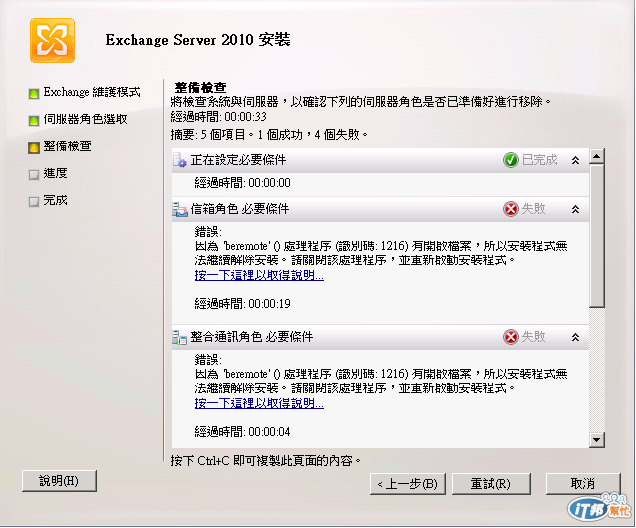Click the Exchange Server logo icon
This screenshot has width=636, height=528.
click(x=52, y=41)
